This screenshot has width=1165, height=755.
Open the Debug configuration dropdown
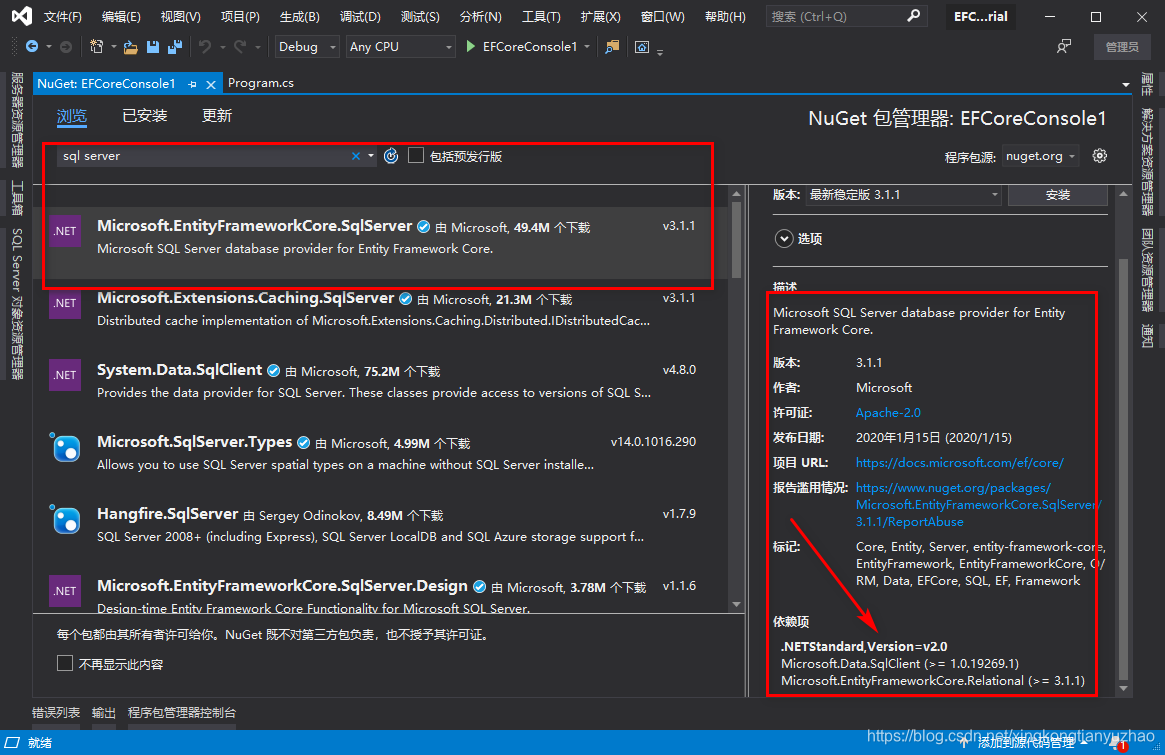tap(307, 47)
